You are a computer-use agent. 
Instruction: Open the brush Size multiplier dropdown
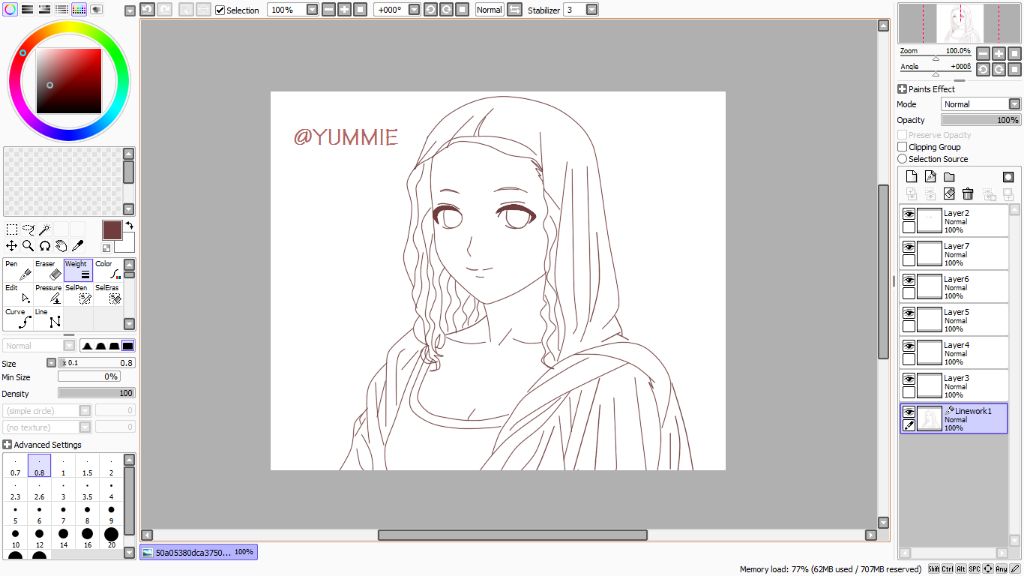pyautogui.click(x=51, y=362)
